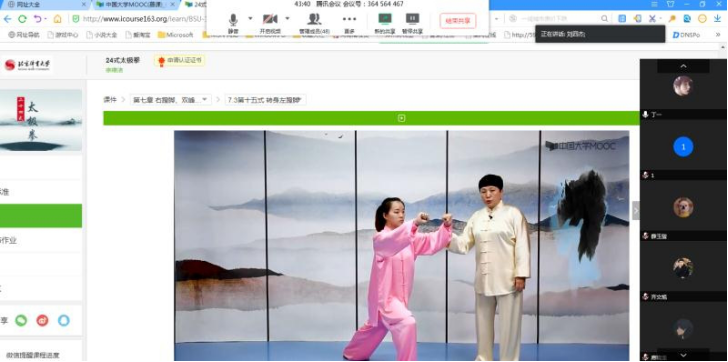Open the manage members panel
This screenshot has width=728, height=362.
[314, 23]
